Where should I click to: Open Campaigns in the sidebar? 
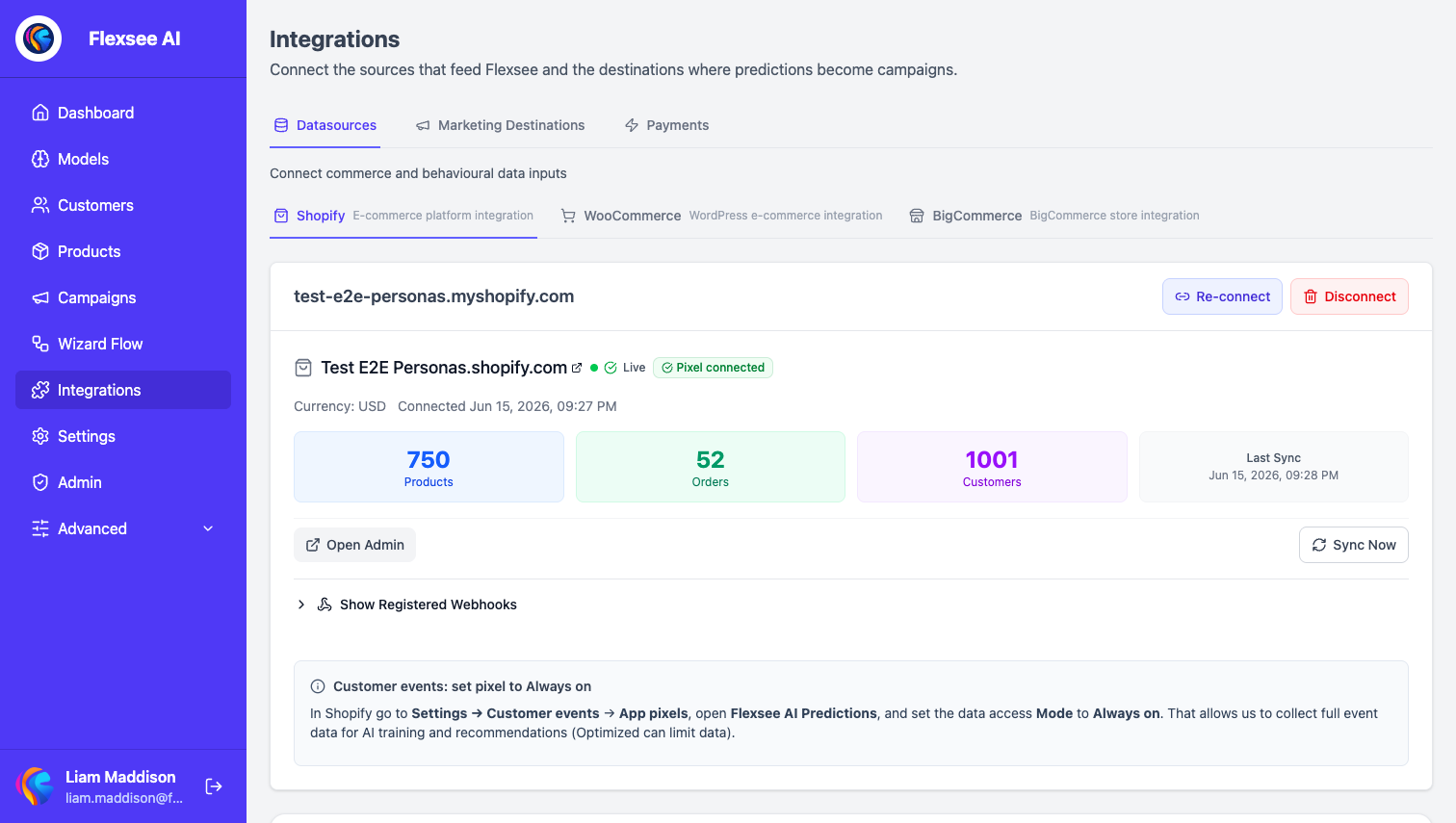123,297
